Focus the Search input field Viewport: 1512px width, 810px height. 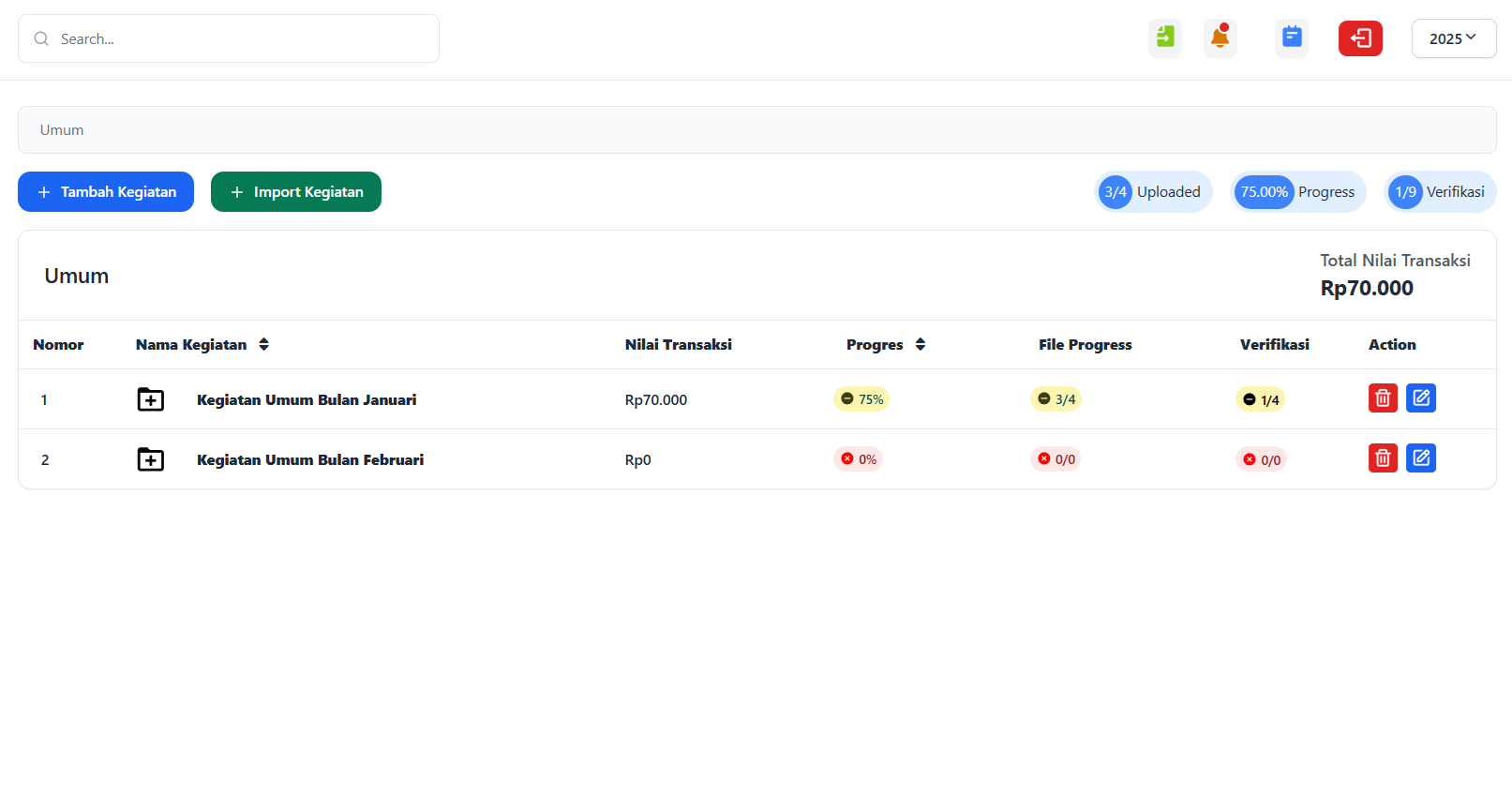pyautogui.click(x=229, y=38)
